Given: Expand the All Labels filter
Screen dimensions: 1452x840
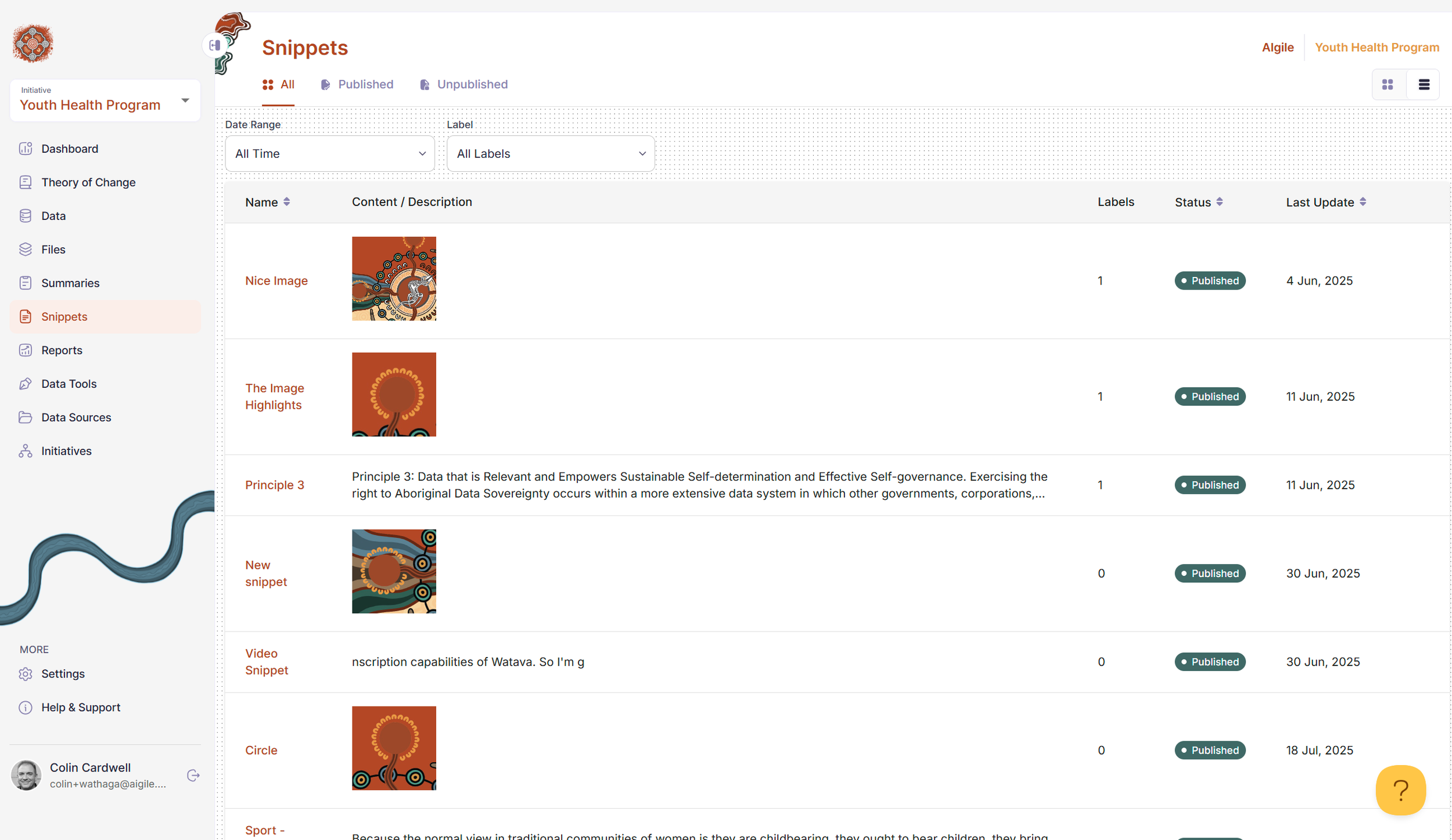Looking at the screenshot, I should (550, 153).
